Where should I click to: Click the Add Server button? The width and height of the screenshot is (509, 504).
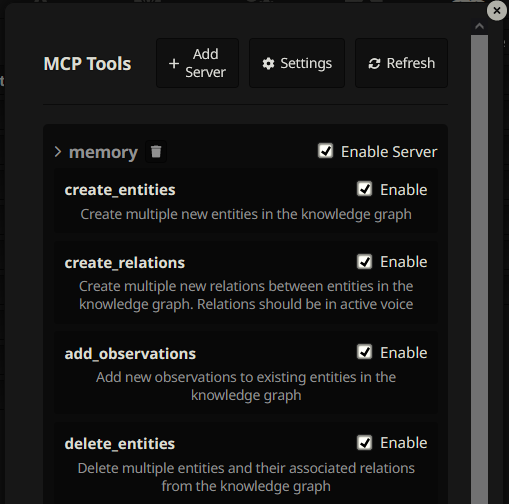197,63
